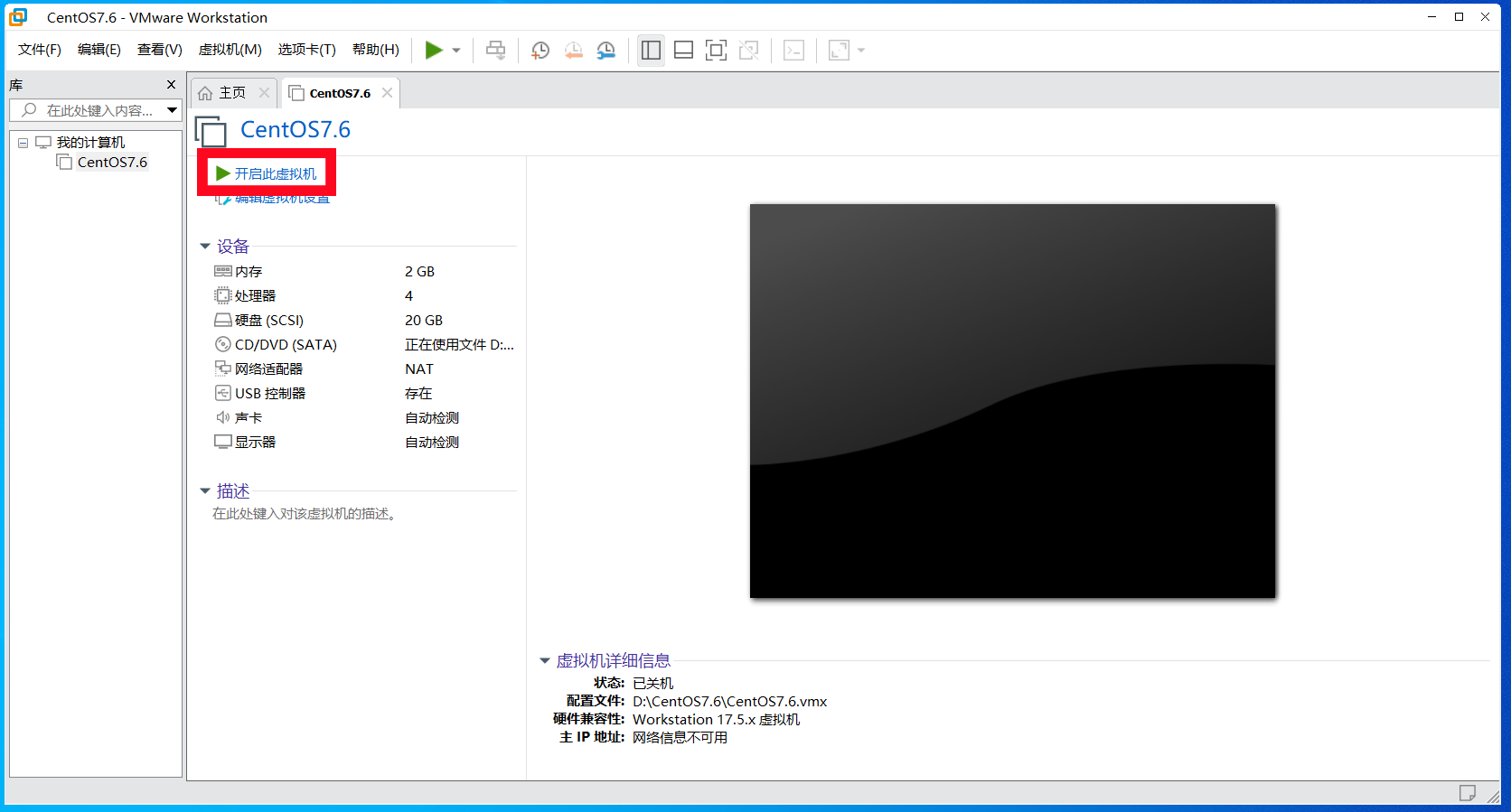Collapse the 我的计算机 tree node

pyautogui.click(x=23, y=143)
